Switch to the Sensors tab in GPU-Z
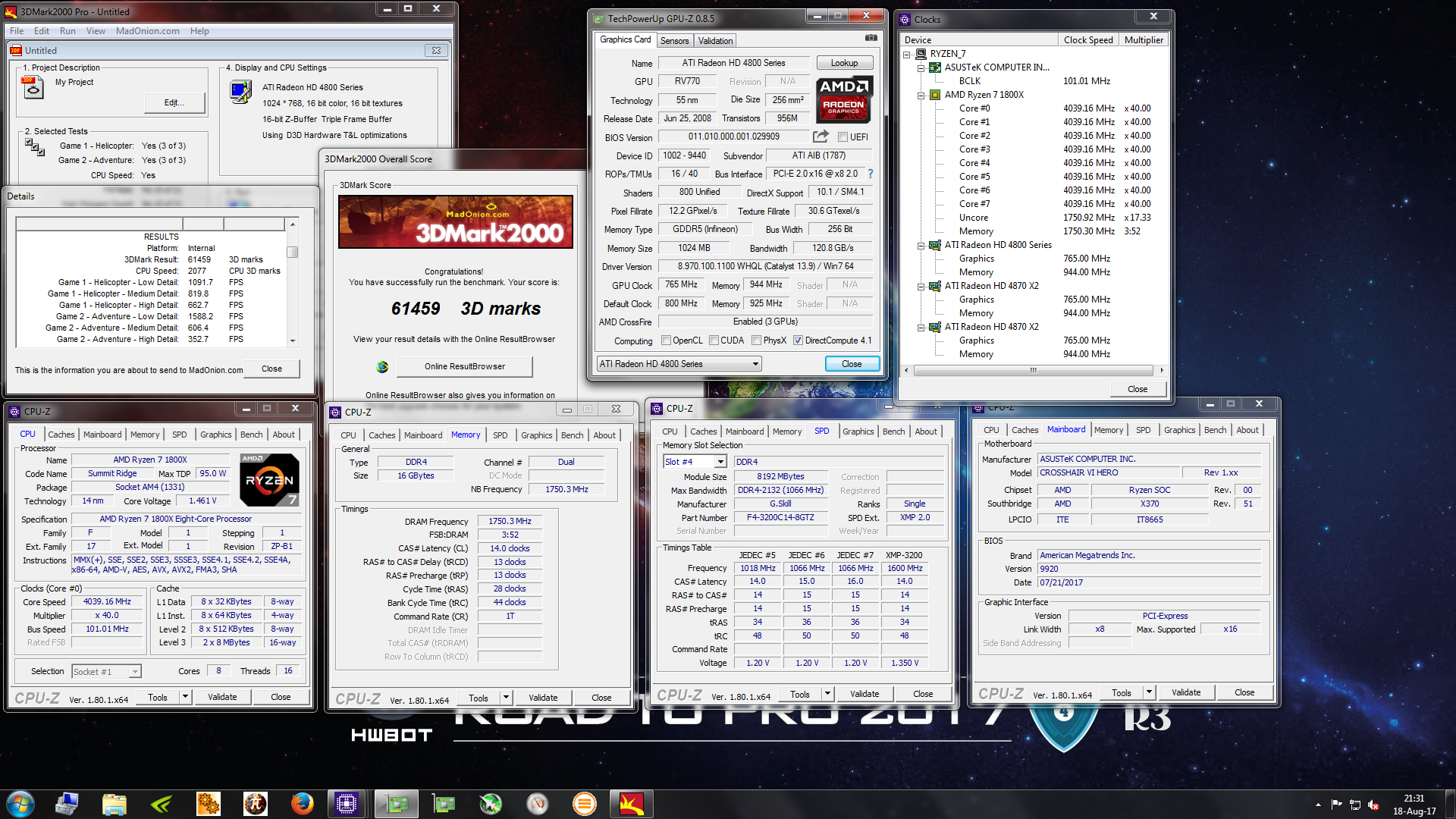Screen dimensions: 1456x819 [x=674, y=41]
